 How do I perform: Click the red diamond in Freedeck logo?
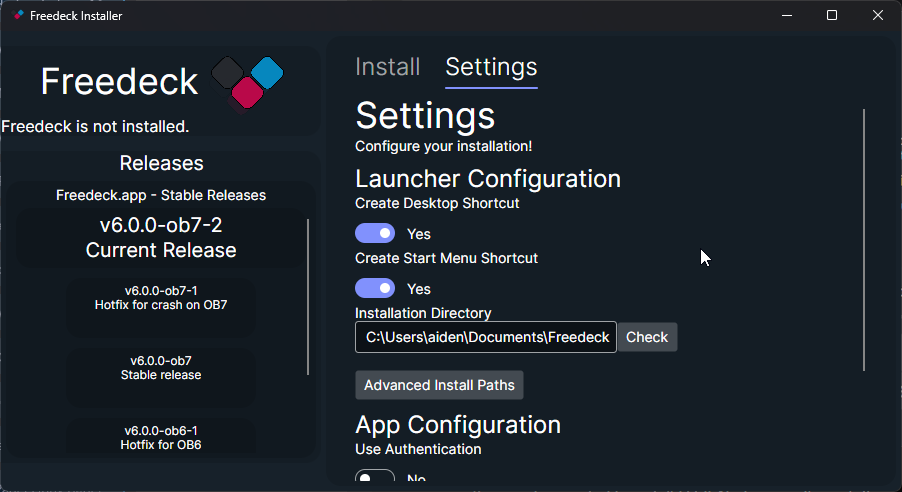pos(247,93)
